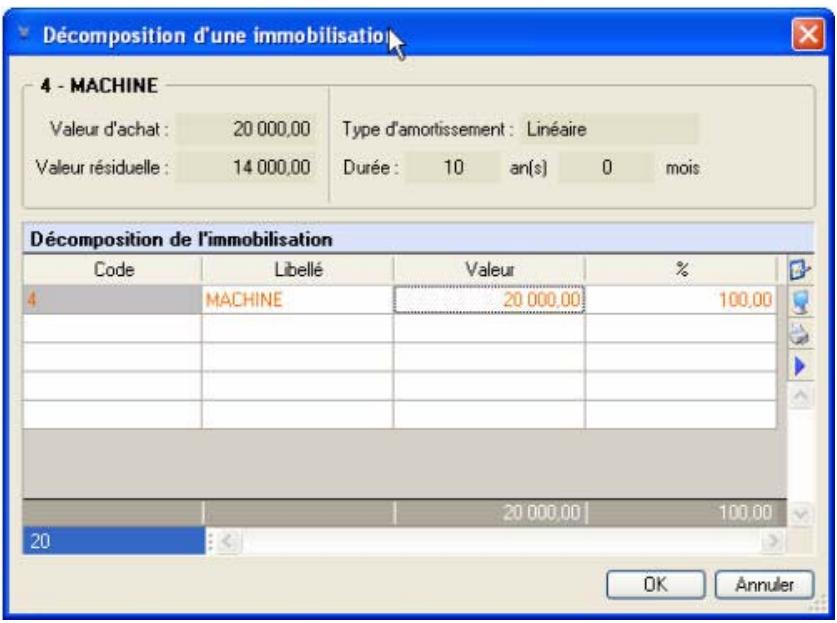Click the 20 000,00 value cell in MACHINE row
Viewport: 837px width, 623px height.
pos(489,299)
